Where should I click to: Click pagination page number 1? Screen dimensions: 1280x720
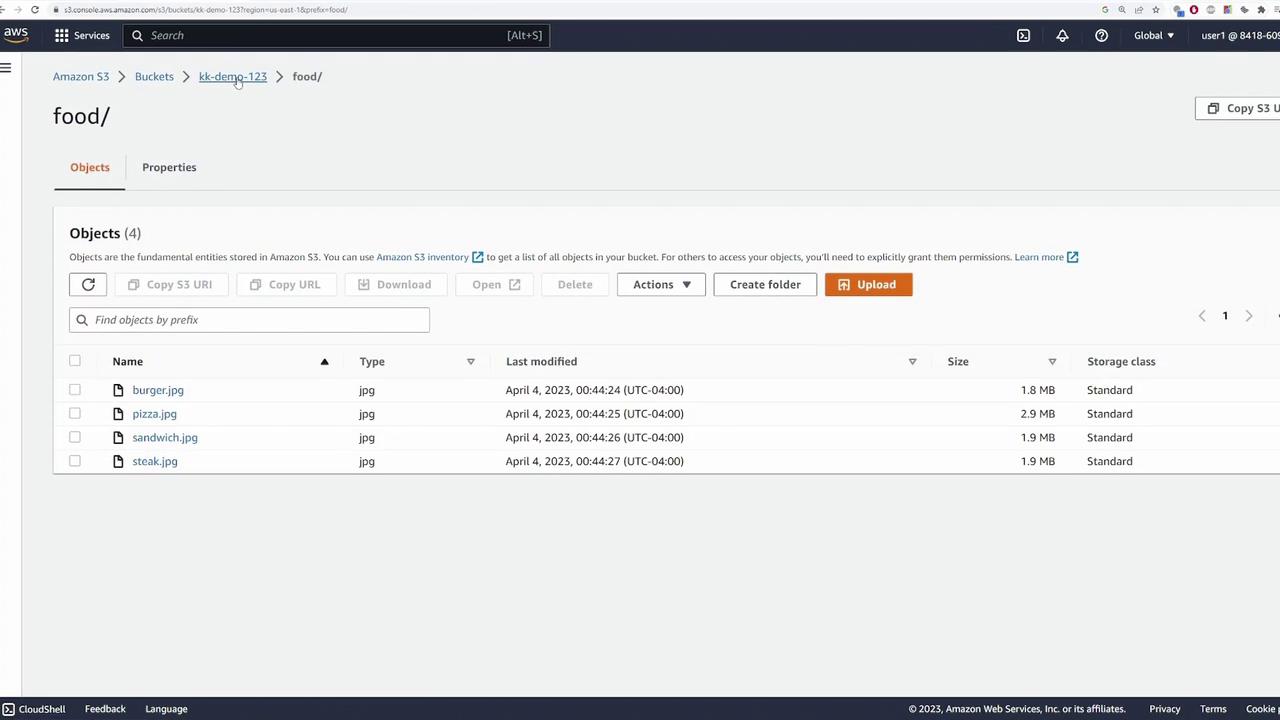(x=1225, y=316)
